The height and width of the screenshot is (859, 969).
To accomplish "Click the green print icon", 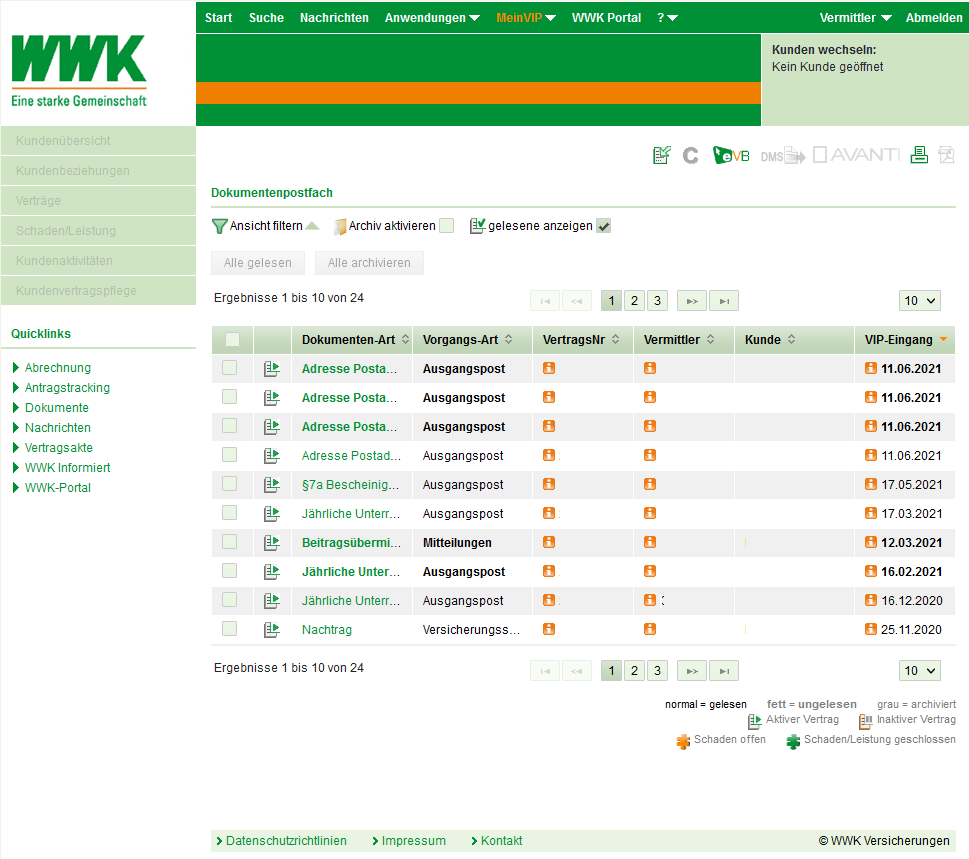I will tap(919, 154).
